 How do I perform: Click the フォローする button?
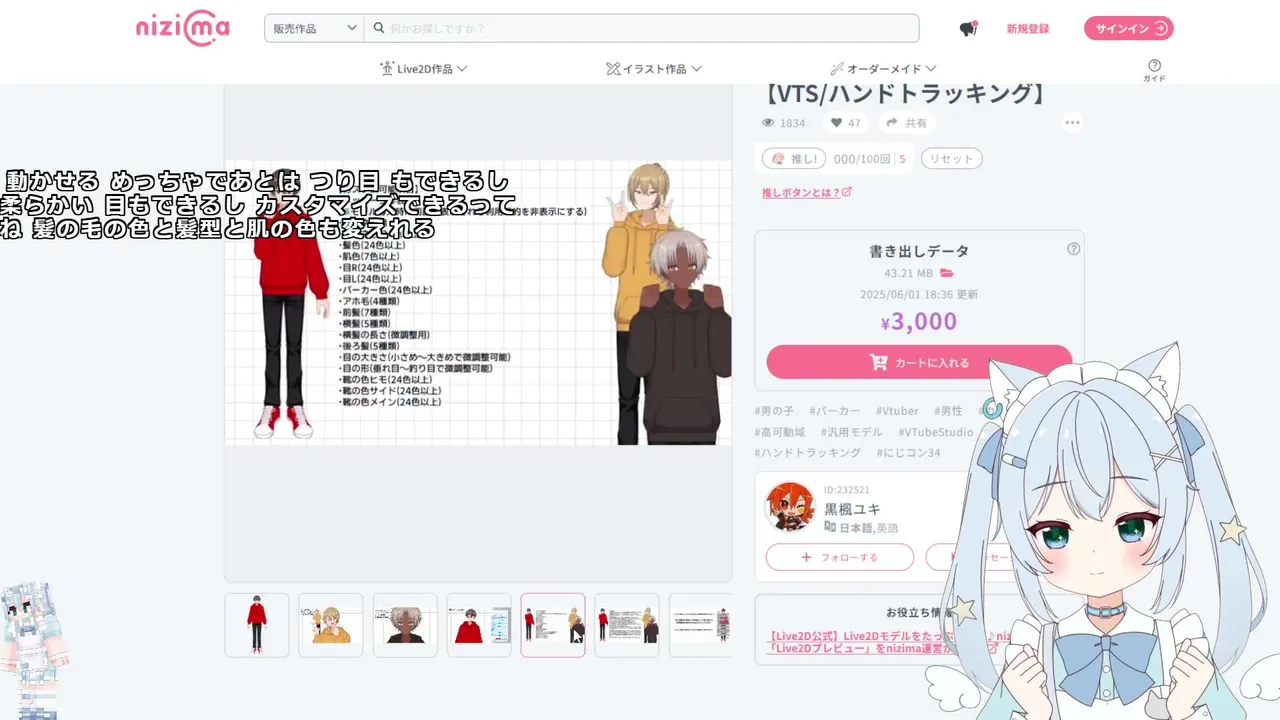click(x=839, y=557)
